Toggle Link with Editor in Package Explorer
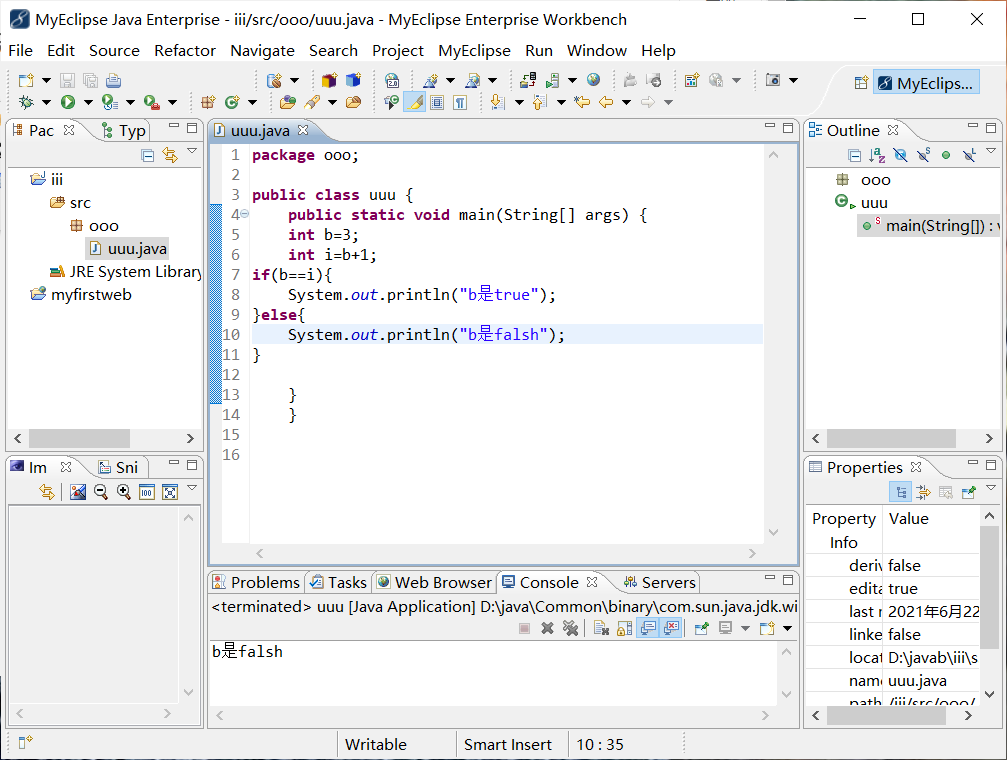 point(170,155)
